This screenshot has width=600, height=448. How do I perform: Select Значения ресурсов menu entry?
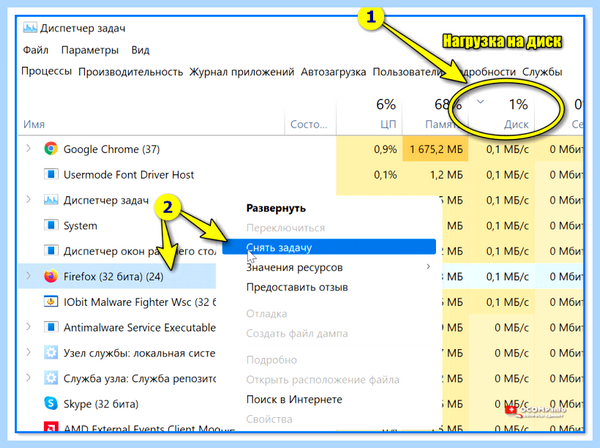pyautogui.click(x=294, y=267)
